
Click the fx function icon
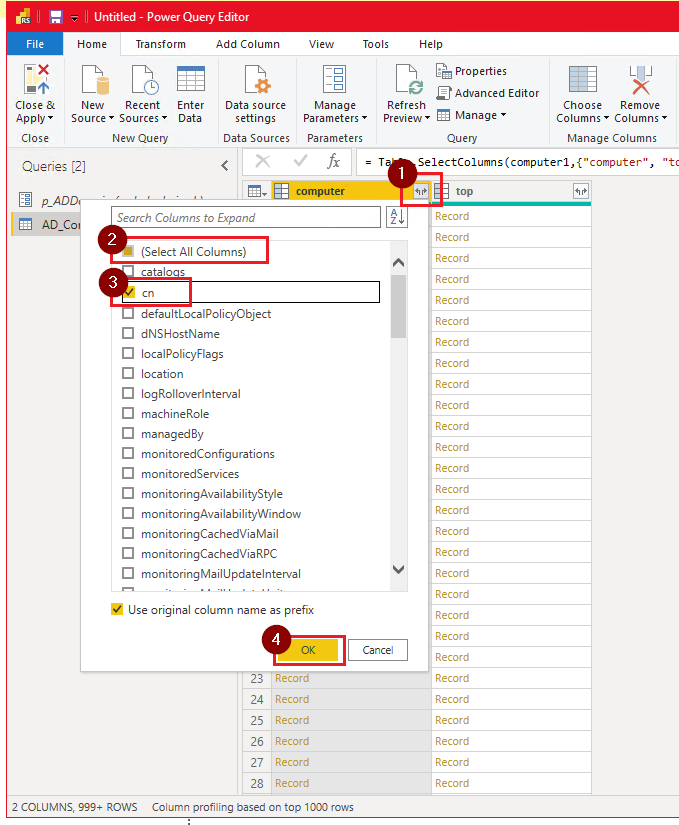coord(333,161)
